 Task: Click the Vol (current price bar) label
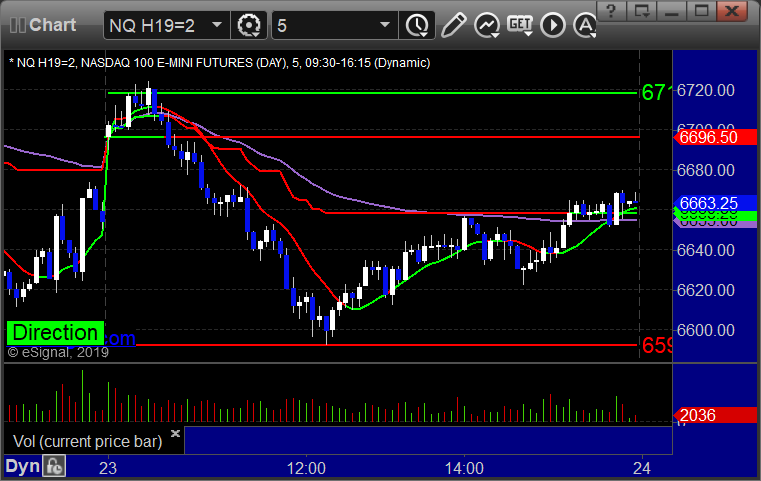tap(87, 442)
